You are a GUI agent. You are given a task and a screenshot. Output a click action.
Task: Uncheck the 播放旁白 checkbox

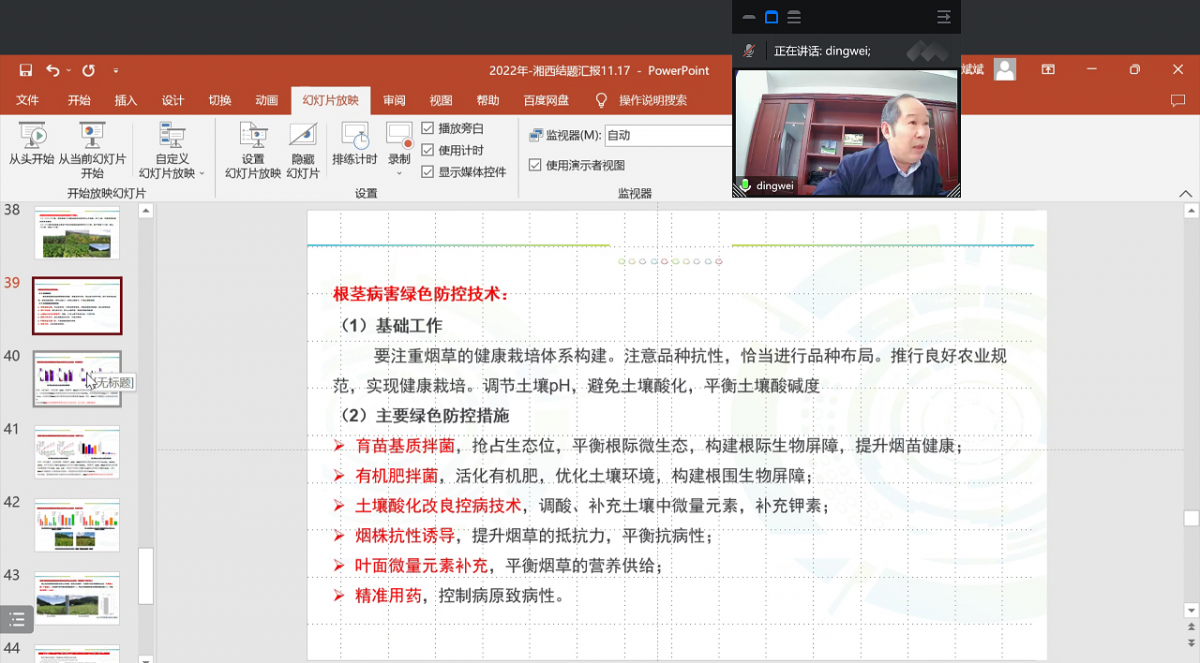pos(428,128)
